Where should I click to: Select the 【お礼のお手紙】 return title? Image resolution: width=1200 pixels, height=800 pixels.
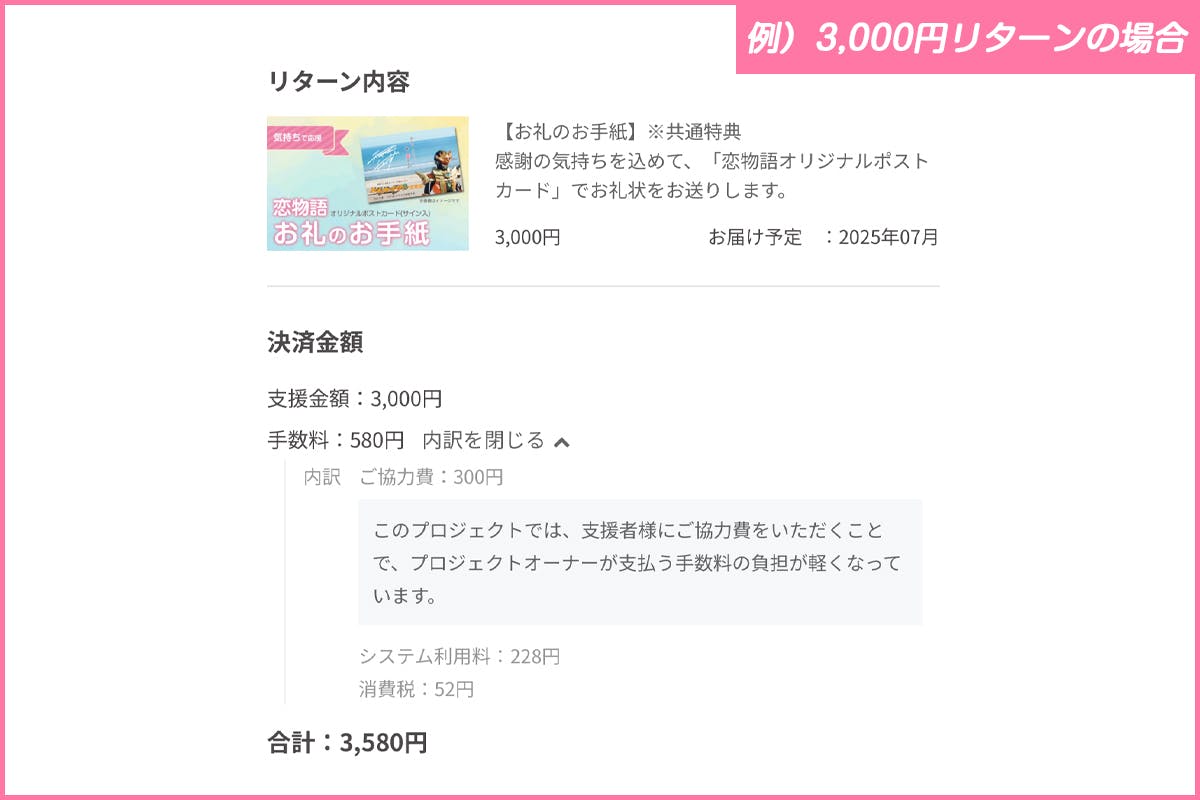567,131
